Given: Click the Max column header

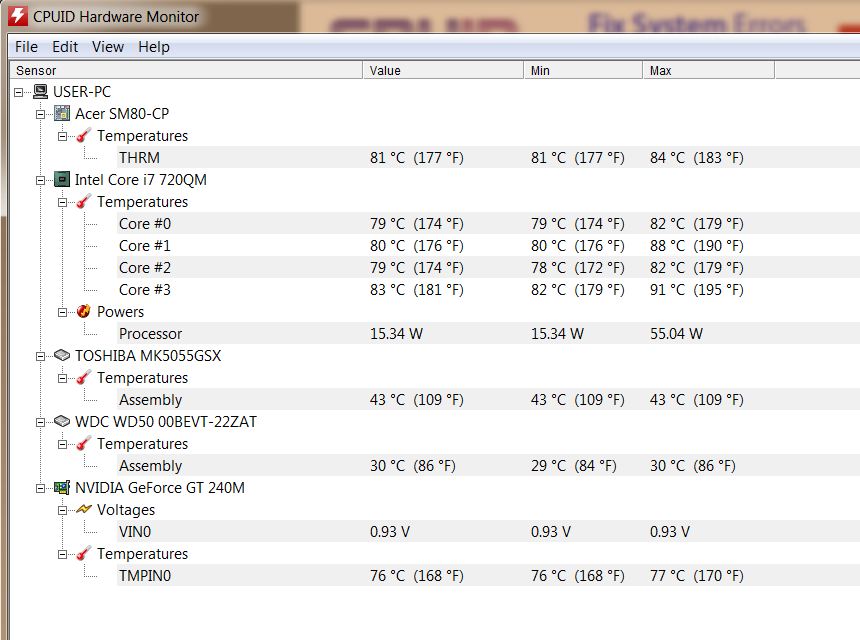Looking at the screenshot, I should (708, 70).
